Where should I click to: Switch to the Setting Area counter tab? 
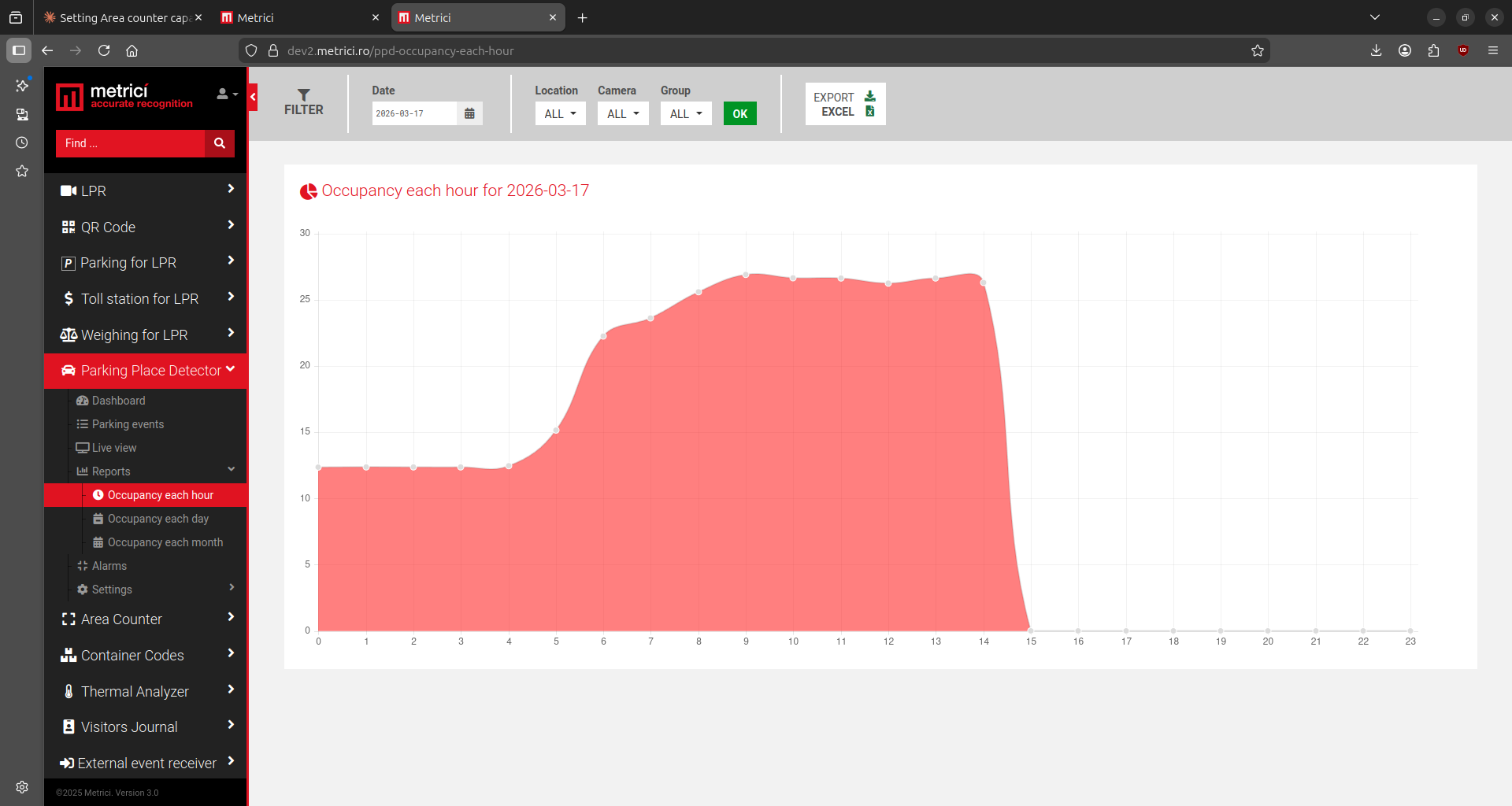122,17
